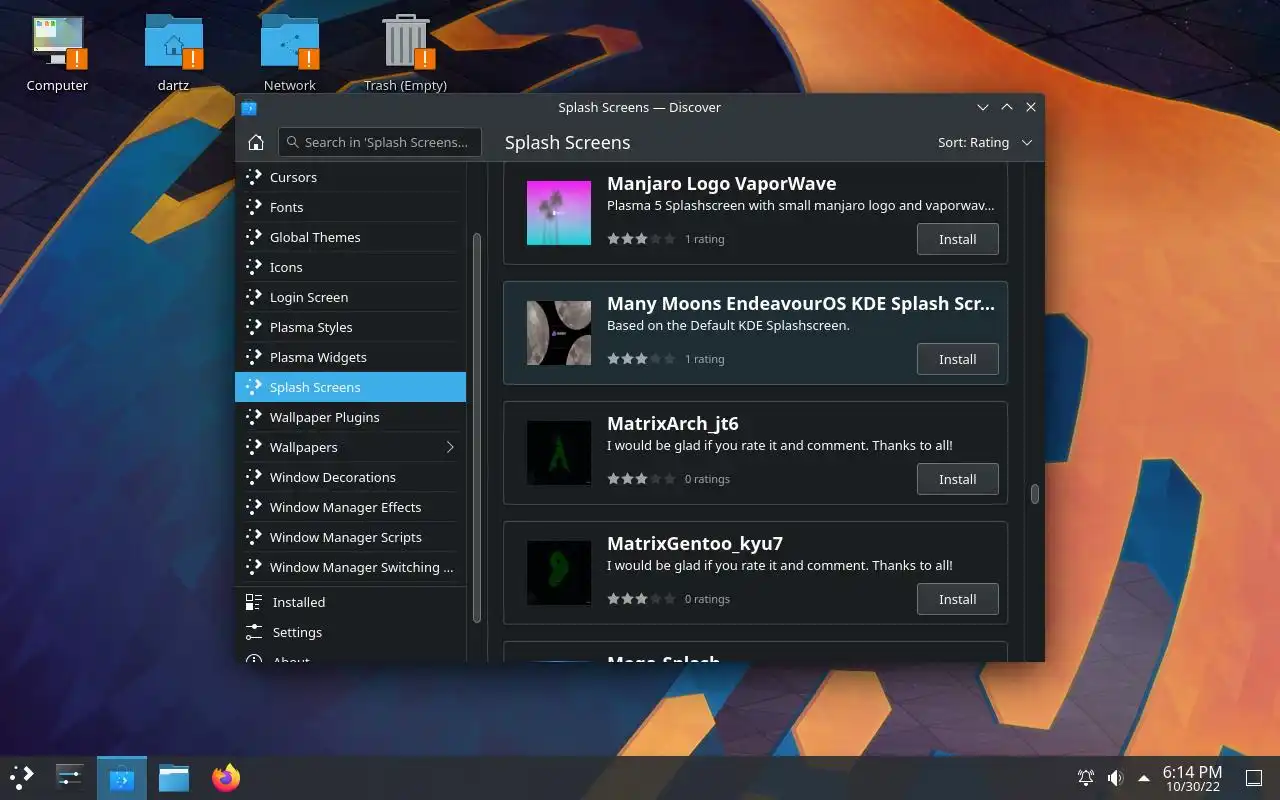Focus the Search in Splash Screens field
This screenshot has height=800, width=1280.
tap(380, 142)
